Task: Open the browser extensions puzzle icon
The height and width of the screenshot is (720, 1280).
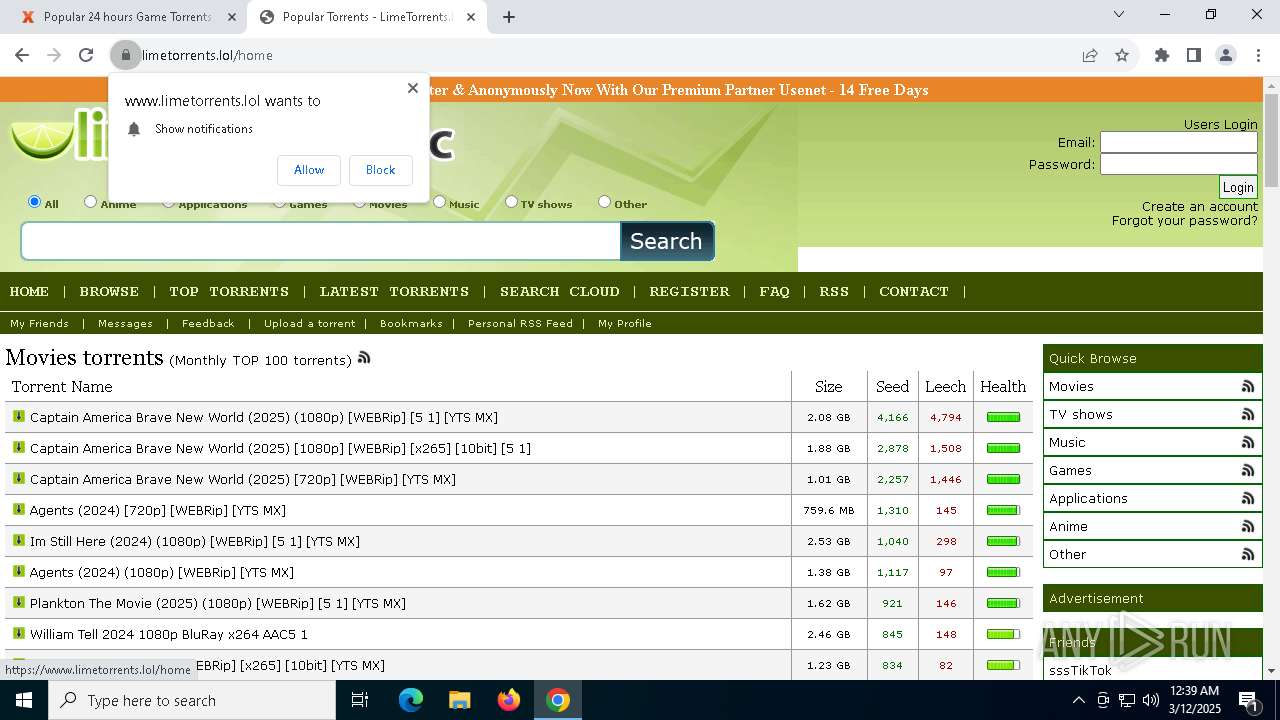Action: pos(1162,55)
